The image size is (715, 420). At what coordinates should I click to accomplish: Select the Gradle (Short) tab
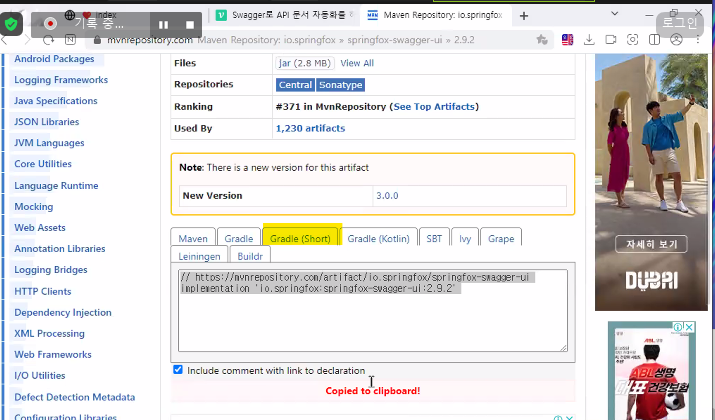300,239
